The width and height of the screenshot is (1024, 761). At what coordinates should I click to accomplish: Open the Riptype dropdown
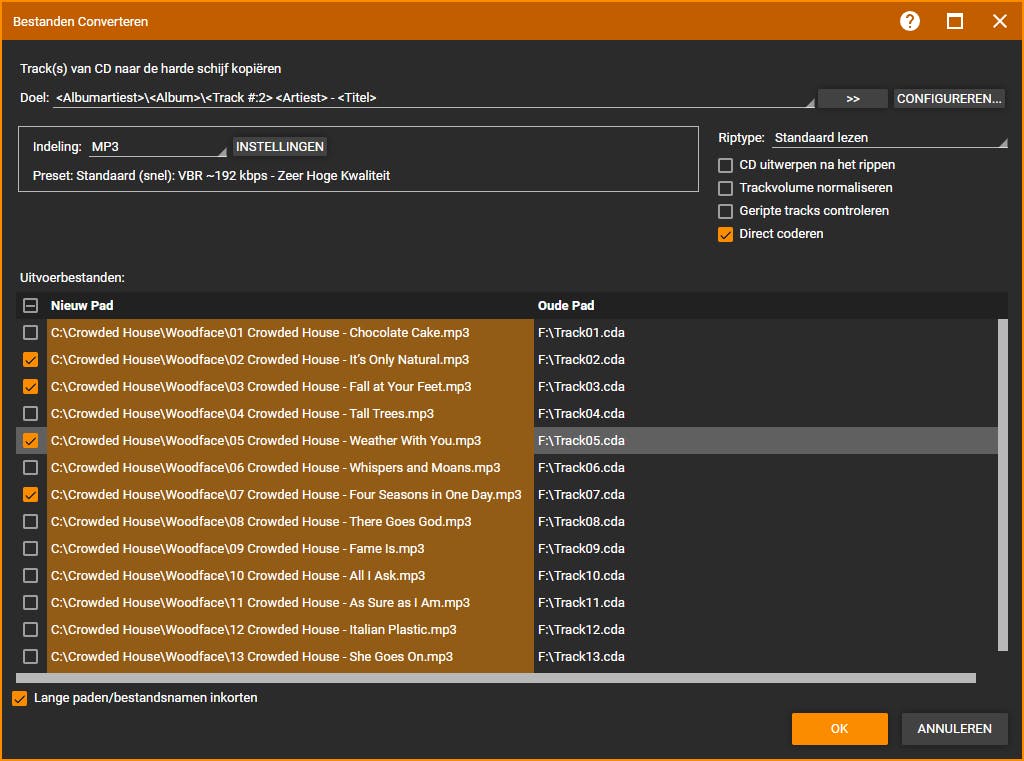click(889, 138)
